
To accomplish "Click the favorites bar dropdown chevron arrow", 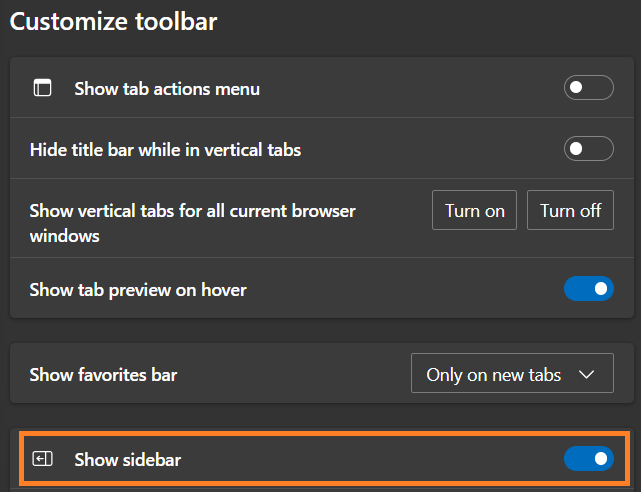I will click(x=587, y=375).
